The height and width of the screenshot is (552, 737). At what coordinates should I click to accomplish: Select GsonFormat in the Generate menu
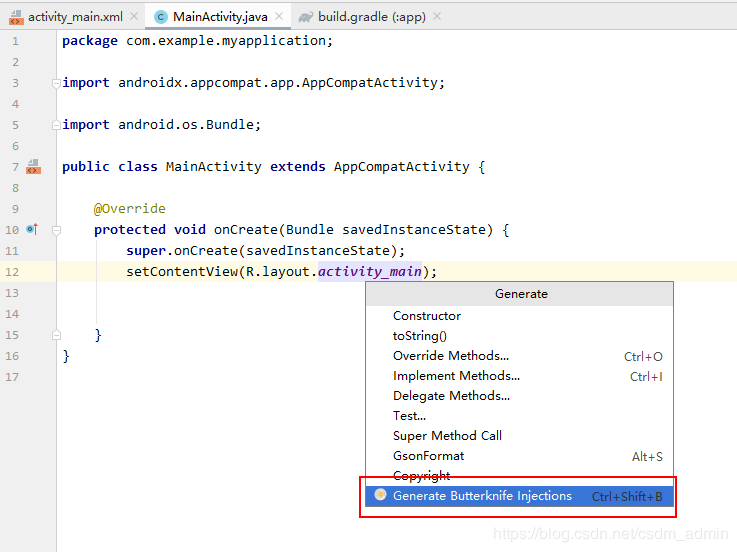tap(519, 456)
